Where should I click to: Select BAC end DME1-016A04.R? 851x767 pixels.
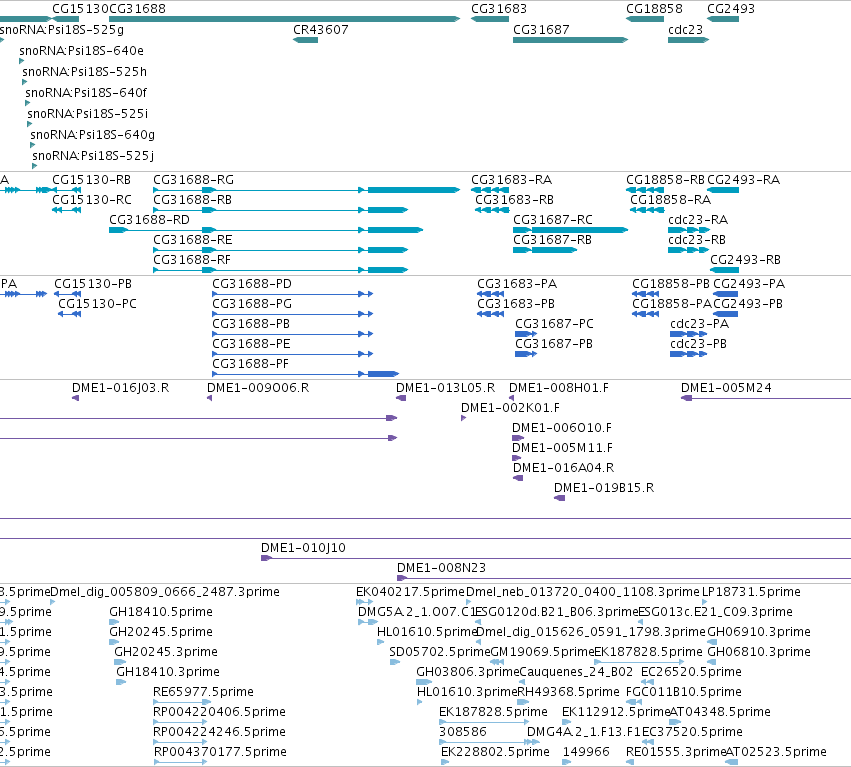click(563, 468)
